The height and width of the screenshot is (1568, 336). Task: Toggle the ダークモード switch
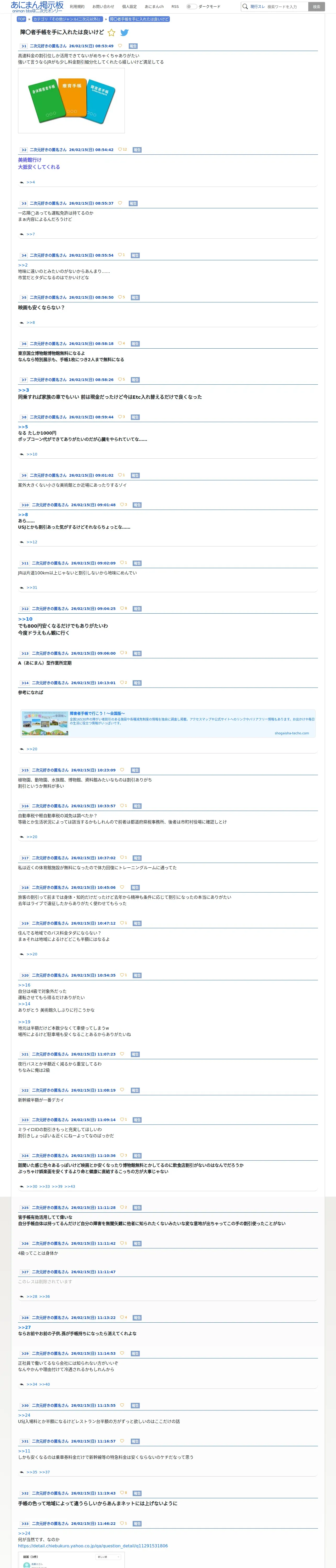[x=192, y=7]
